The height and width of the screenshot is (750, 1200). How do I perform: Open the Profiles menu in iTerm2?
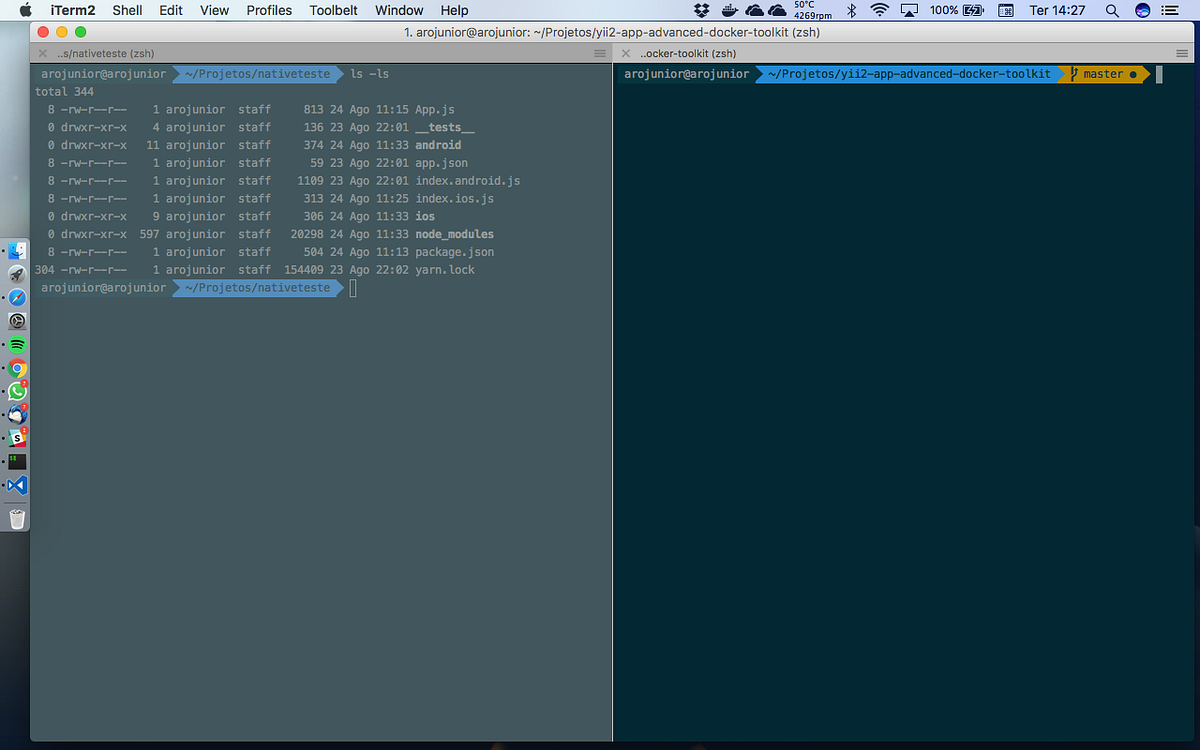(x=269, y=10)
